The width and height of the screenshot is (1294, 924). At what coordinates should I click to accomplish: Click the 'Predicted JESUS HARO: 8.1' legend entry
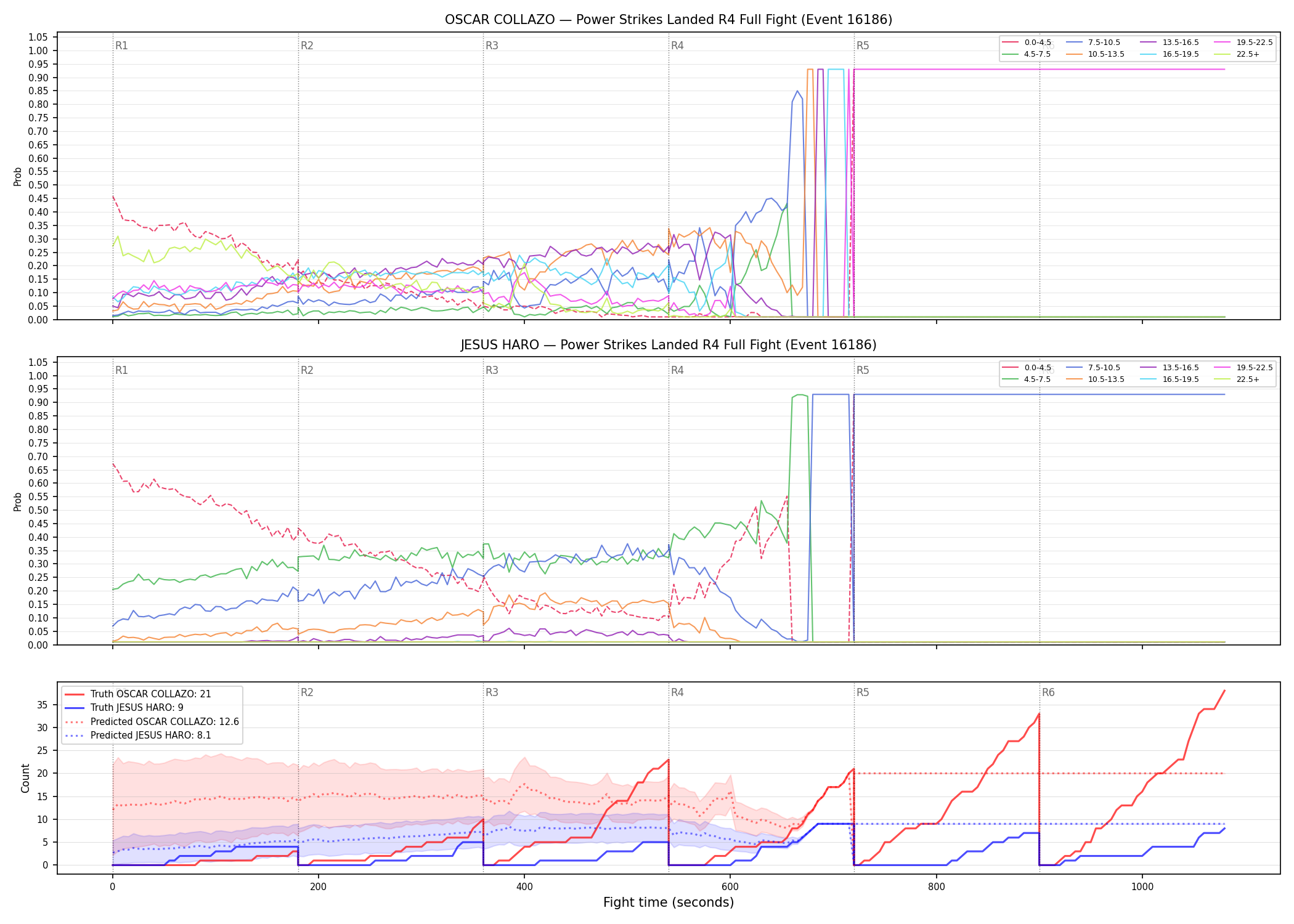tap(138, 736)
